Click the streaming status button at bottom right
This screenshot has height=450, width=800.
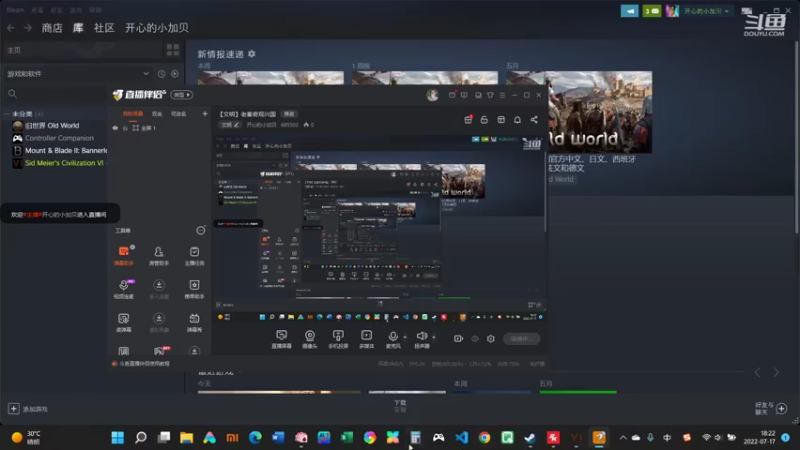click(x=521, y=338)
